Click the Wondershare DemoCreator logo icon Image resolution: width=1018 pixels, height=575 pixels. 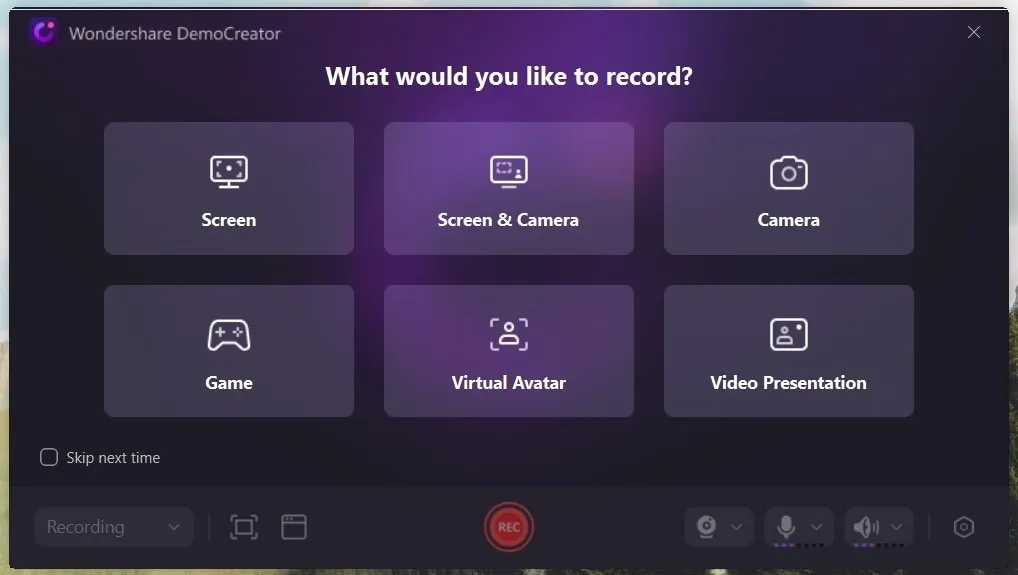pos(43,32)
